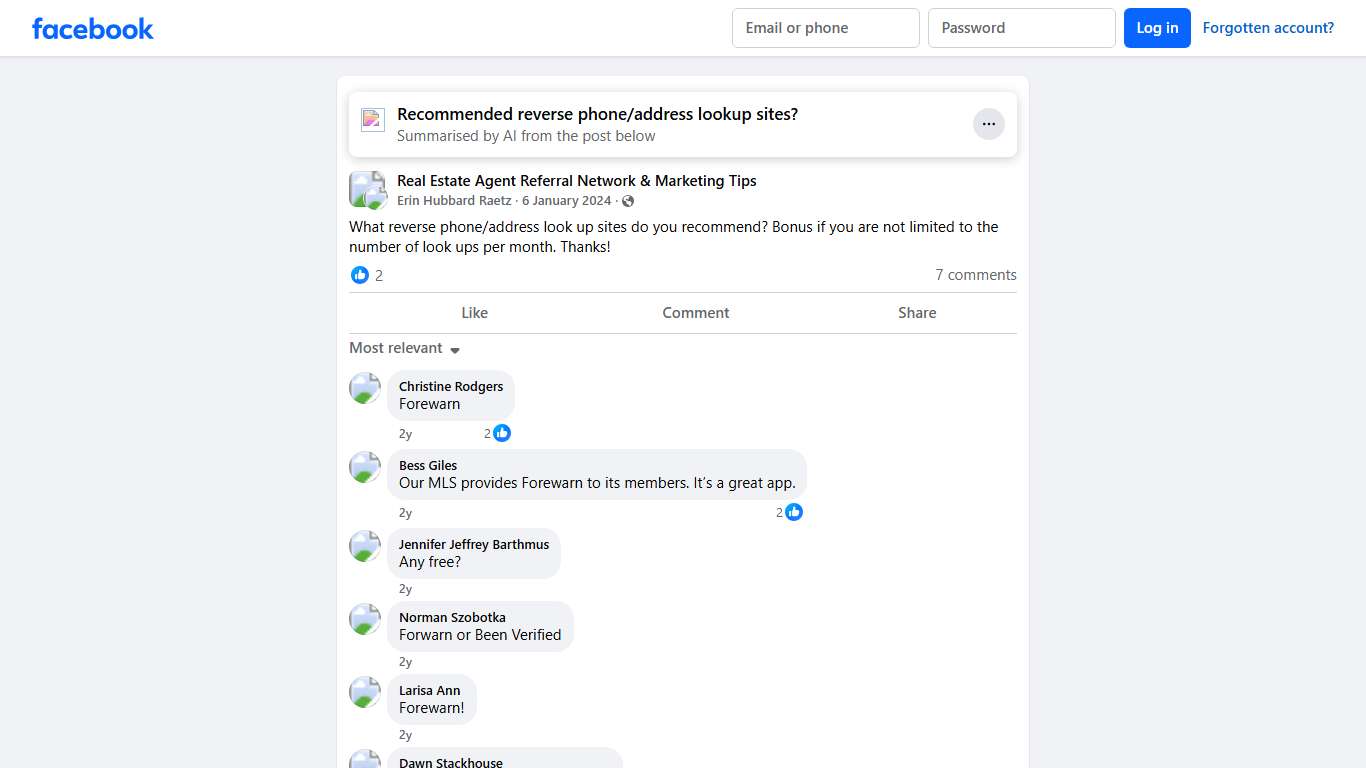Viewport: 1366px width, 768px height.
Task: Click the Email or phone input field
Action: (825, 28)
